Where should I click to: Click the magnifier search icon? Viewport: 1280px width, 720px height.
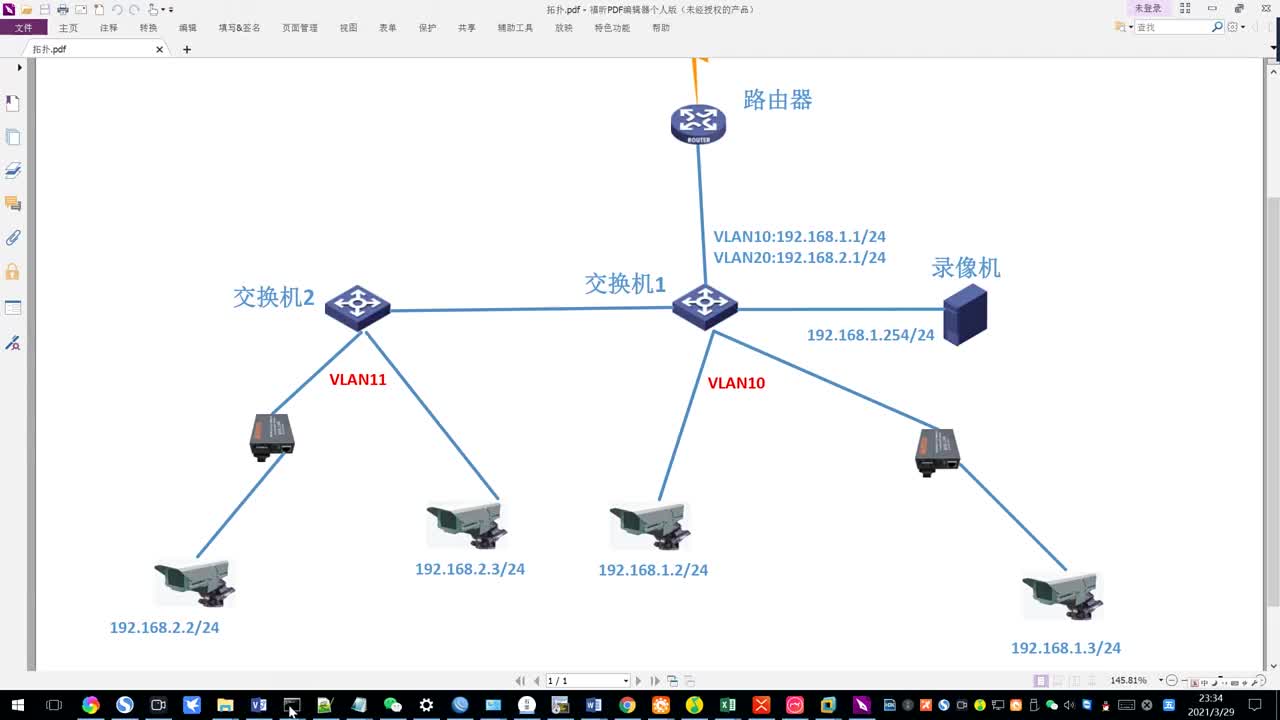(x=1217, y=27)
